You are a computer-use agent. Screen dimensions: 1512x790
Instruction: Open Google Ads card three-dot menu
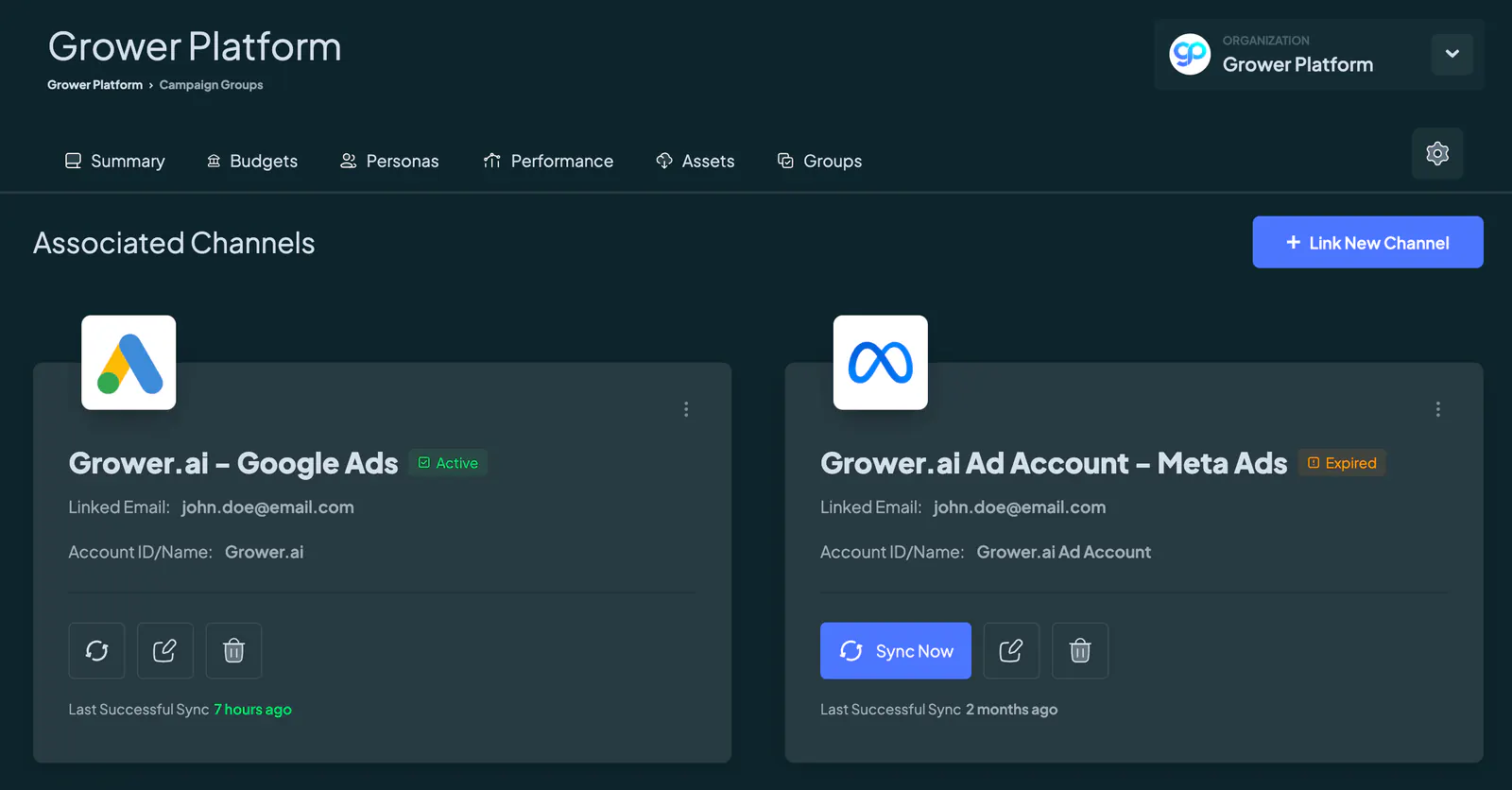686,409
